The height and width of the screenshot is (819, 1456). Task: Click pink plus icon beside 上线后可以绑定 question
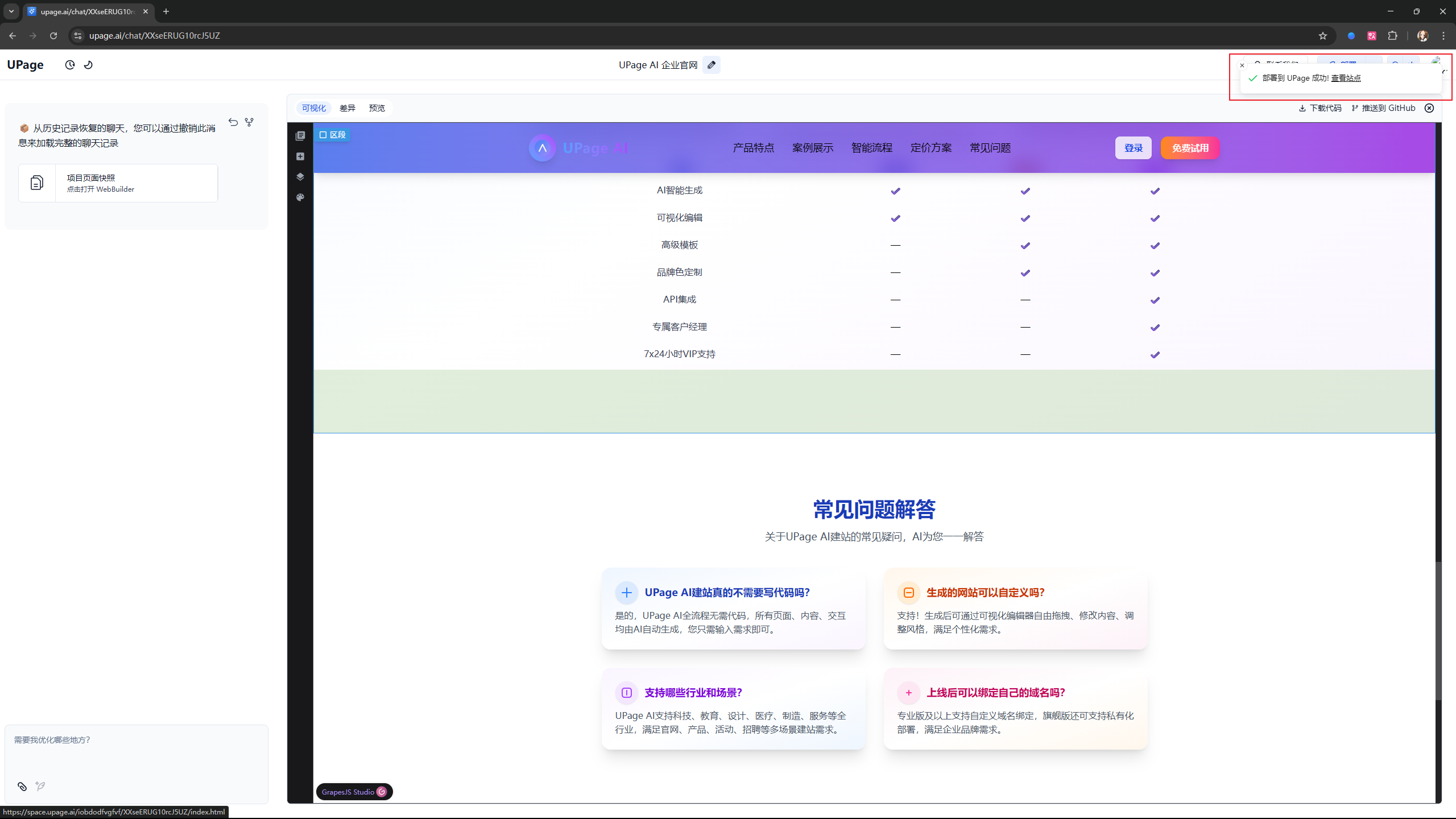coord(908,693)
